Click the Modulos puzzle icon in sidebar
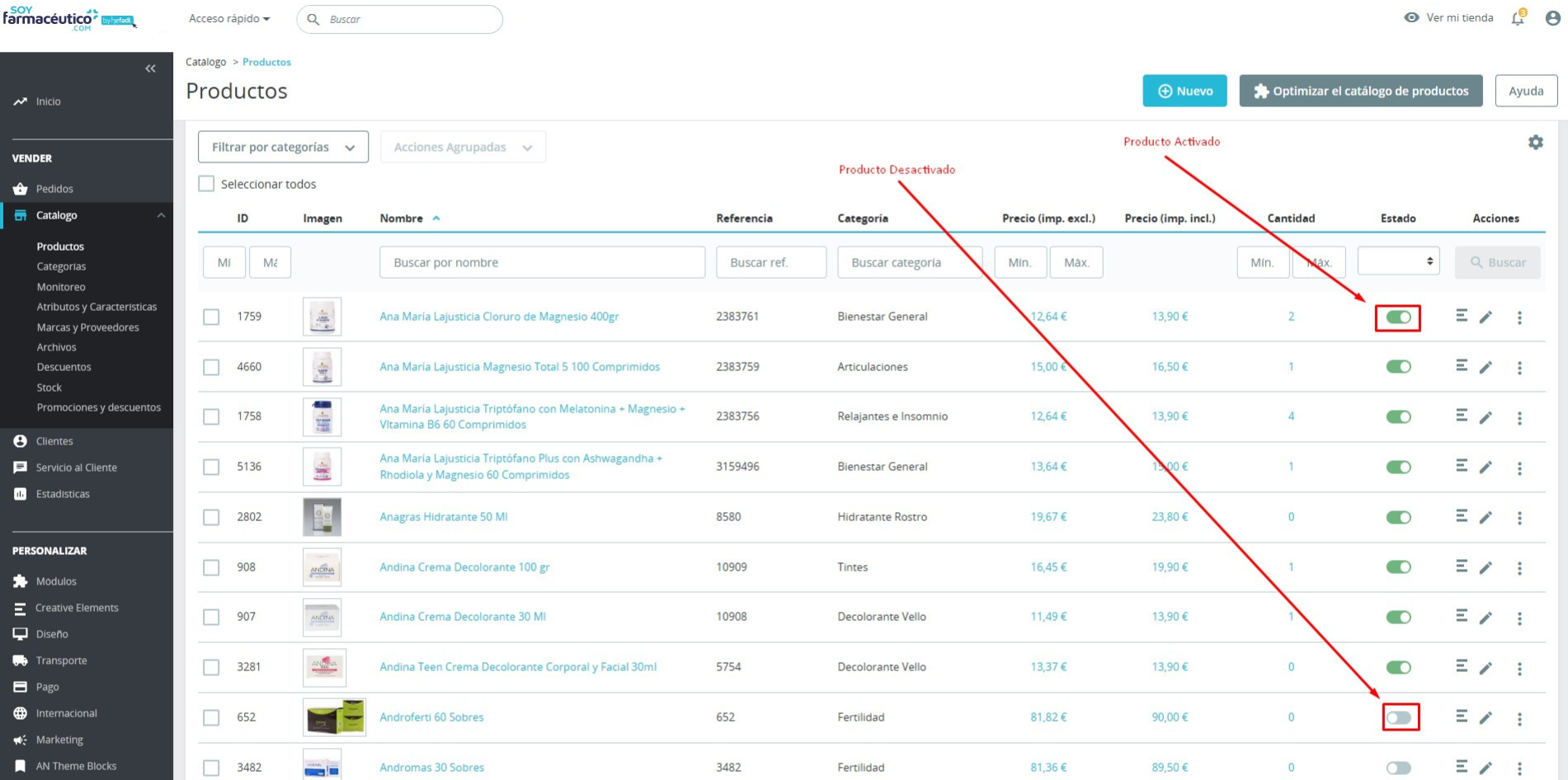Screen dimensions: 1568x780 pyautogui.click(x=20, y=581)
